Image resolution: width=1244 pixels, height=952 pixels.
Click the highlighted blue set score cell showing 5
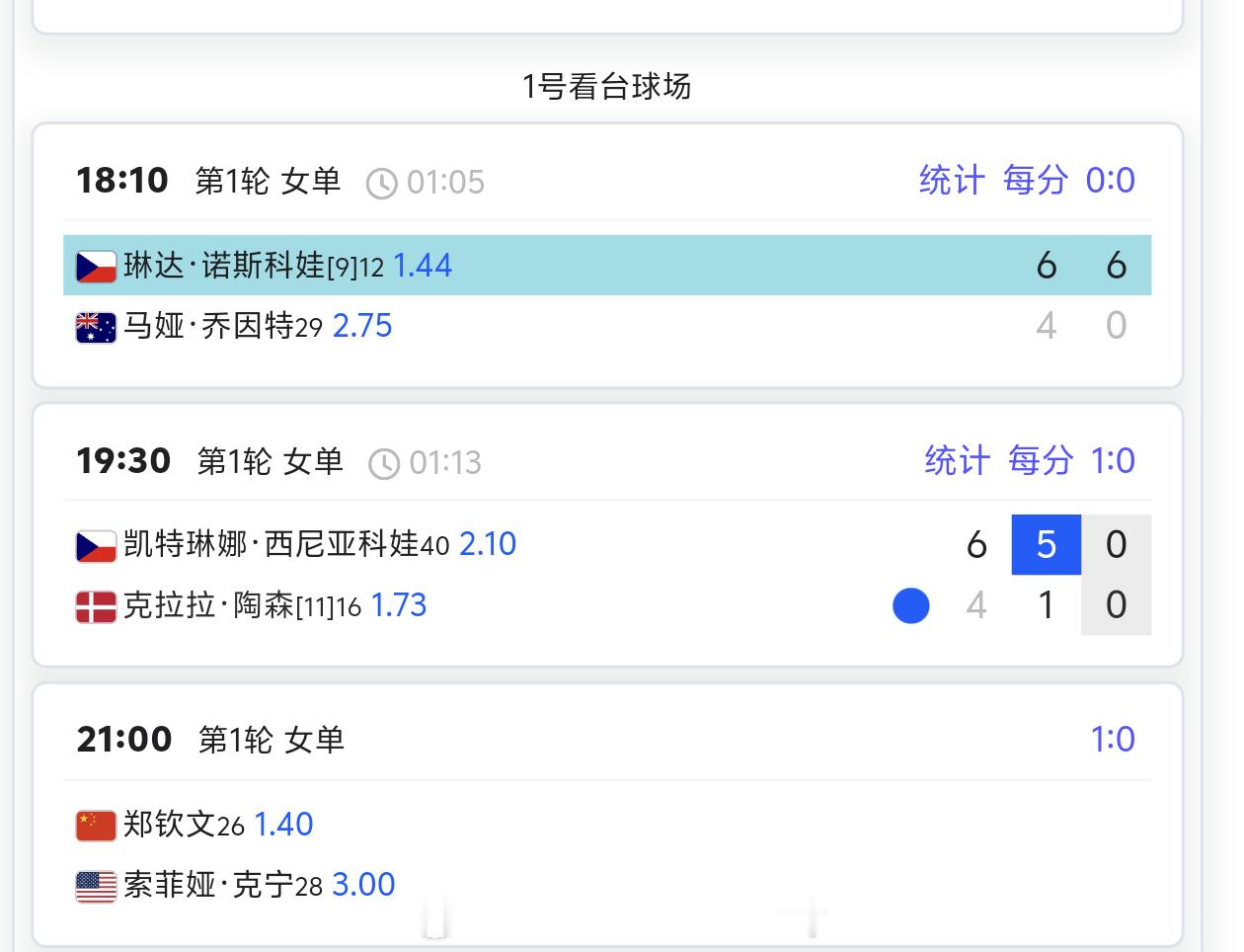point(1044,544)
